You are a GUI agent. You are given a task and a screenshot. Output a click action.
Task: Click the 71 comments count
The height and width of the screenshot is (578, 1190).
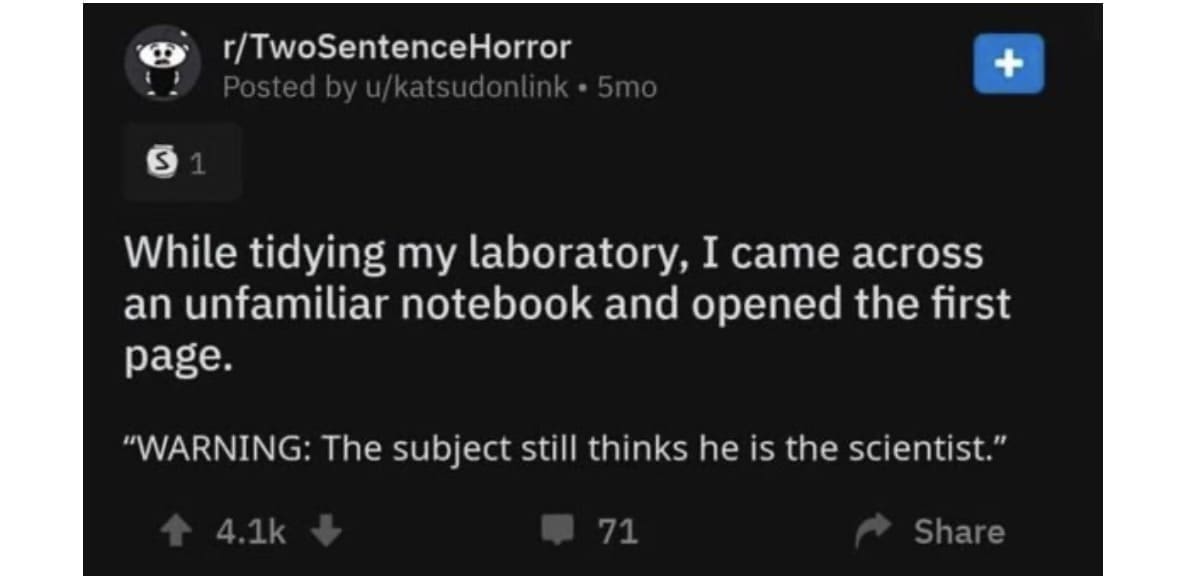[x=618, y=531]
